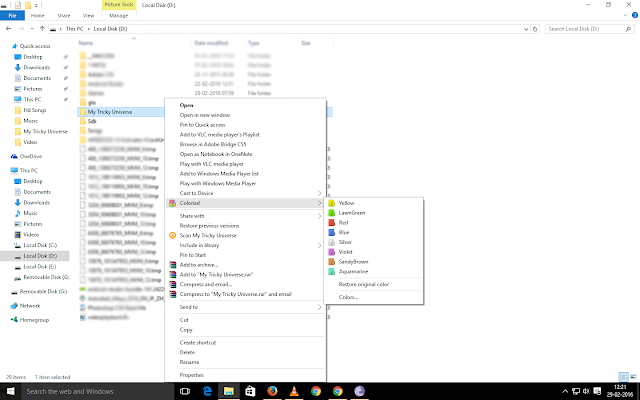Click Delete in the context menu

(245, 353)
